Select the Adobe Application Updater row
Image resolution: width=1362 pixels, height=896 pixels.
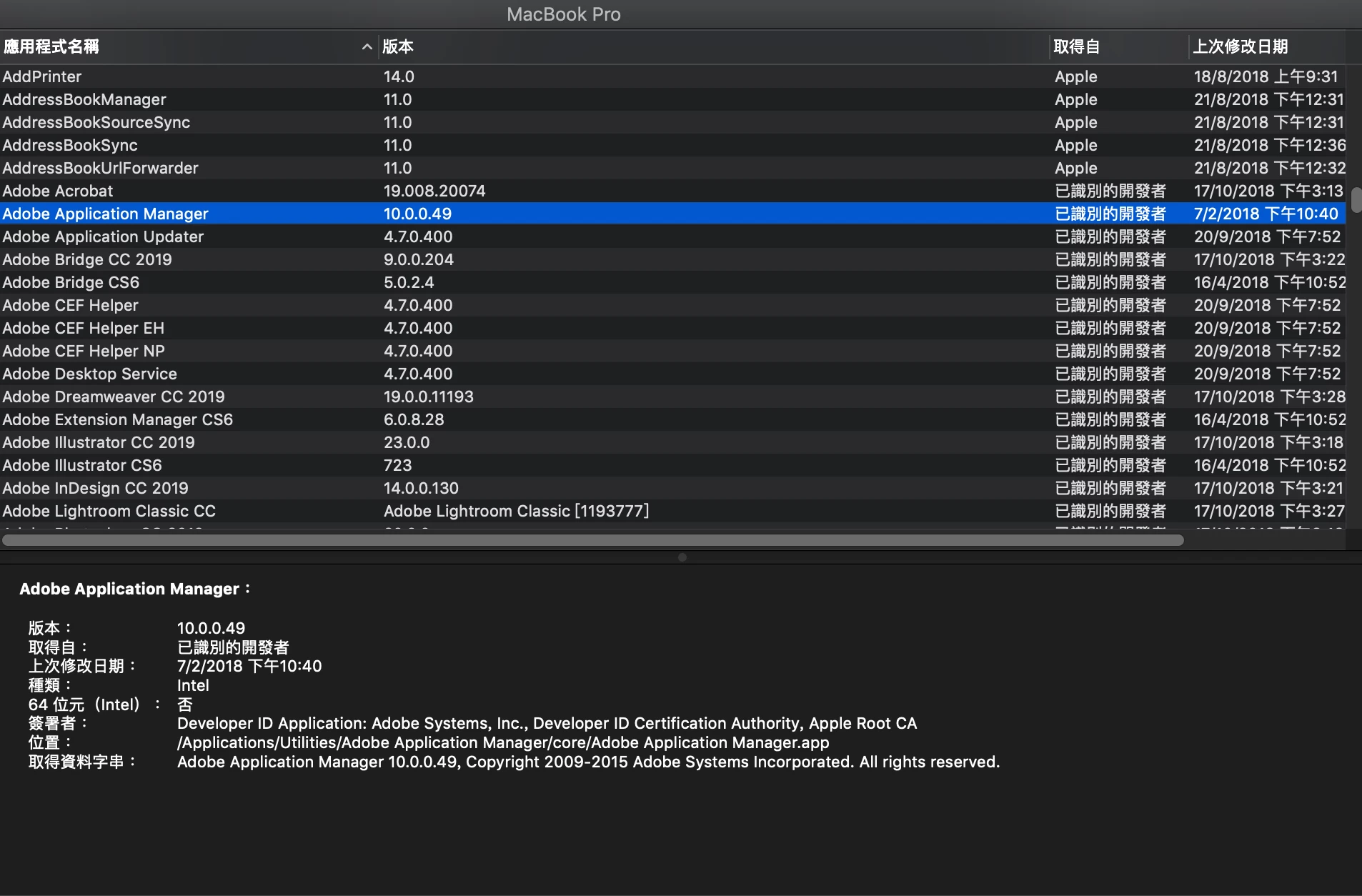pos(672,237)
